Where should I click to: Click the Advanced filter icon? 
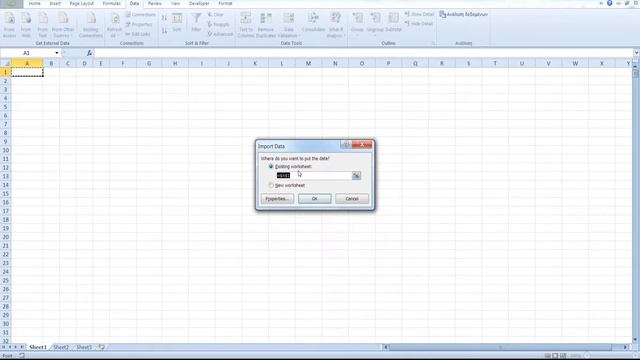pyautogui.click(x=220, y=34)
